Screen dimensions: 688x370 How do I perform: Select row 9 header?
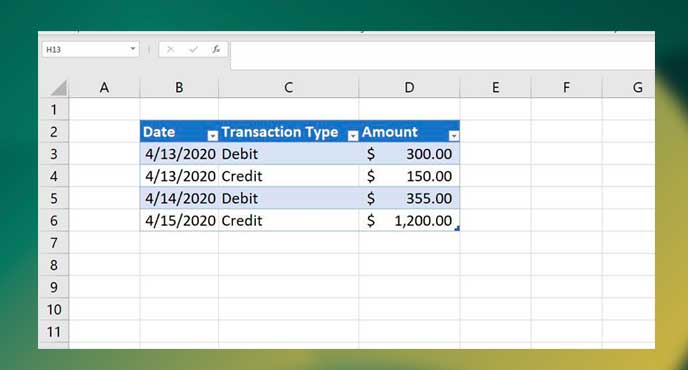54,287
